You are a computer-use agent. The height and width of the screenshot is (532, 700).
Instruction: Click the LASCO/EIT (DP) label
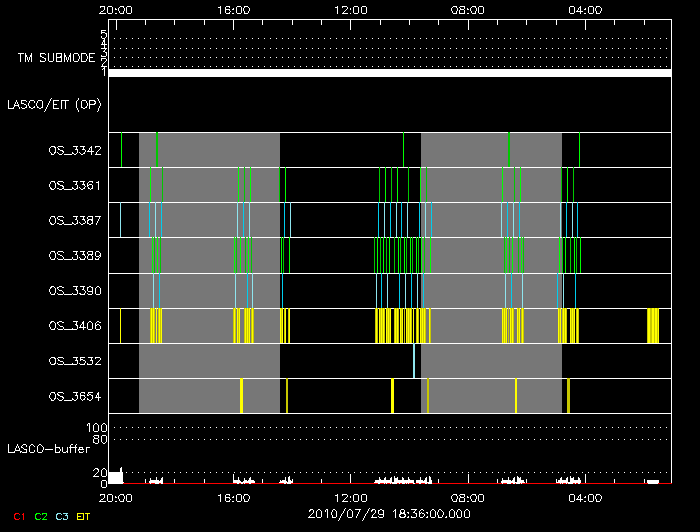coord(56,104)
